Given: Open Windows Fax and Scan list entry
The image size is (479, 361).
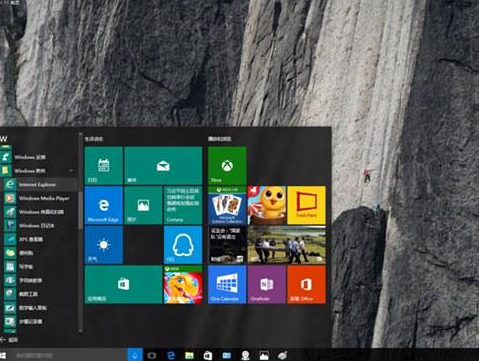Looking at the screenshot, I should [40, 212].
